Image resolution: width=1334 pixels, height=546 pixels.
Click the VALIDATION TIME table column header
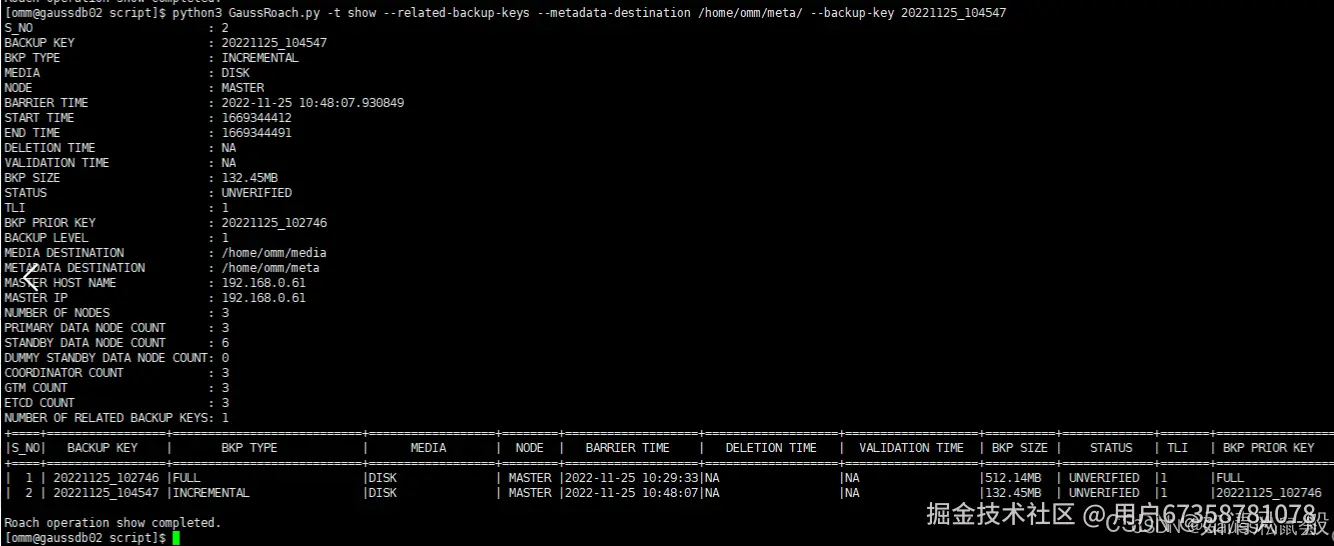[911, 448]
